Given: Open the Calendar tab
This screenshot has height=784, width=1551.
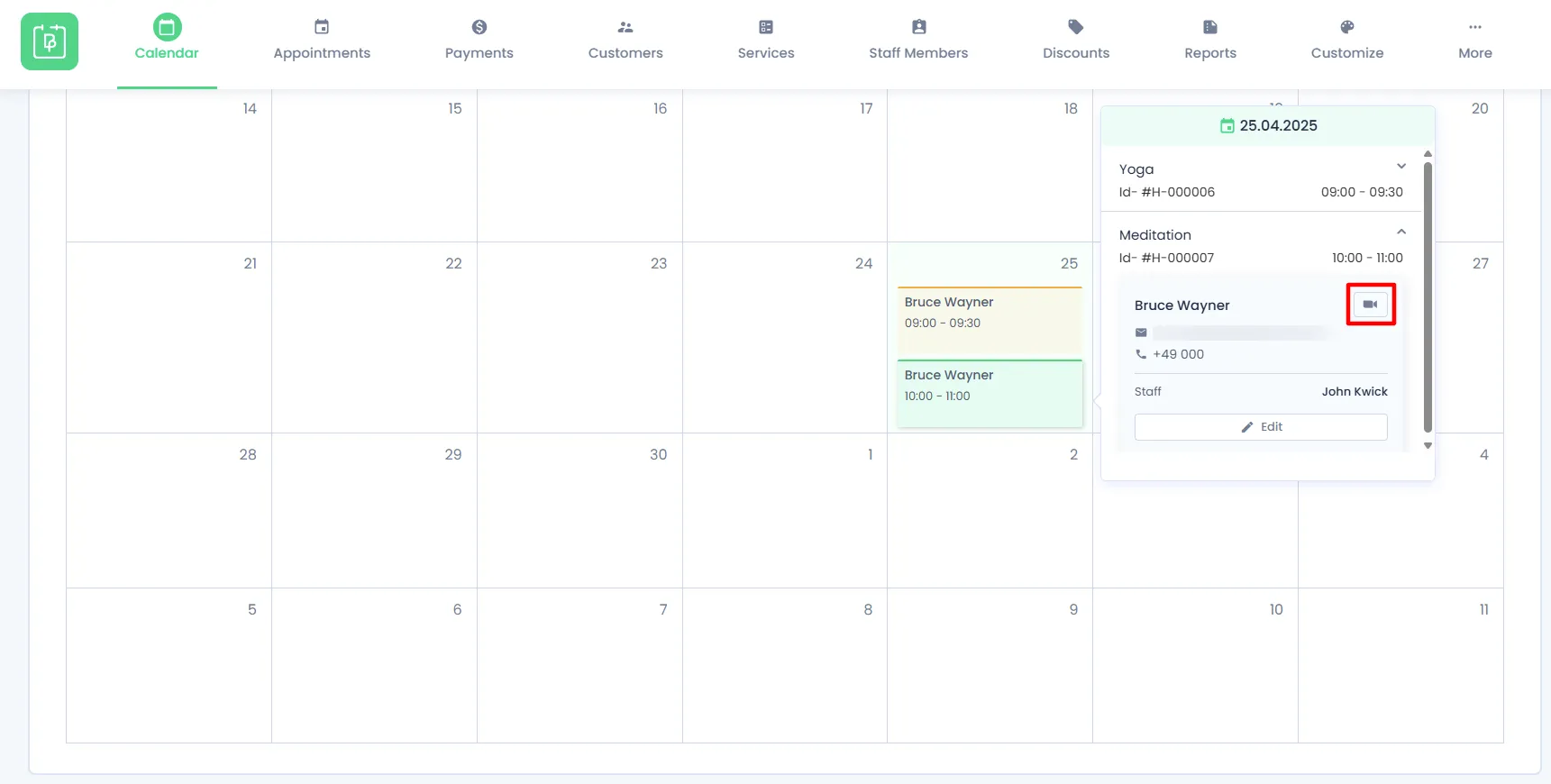Looking at the screenshot, I should [167, 40].
